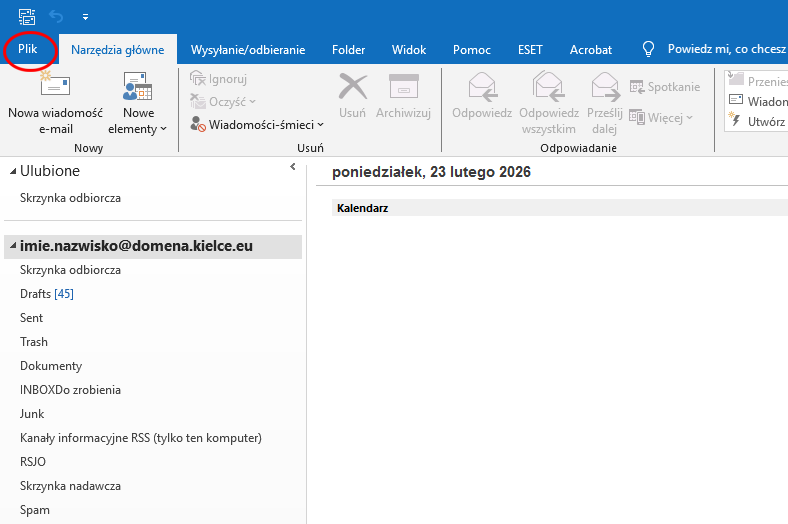Open the Skrzynka nadawcza folder
This screenshot has height=524, width=788.
pos(70,486)
